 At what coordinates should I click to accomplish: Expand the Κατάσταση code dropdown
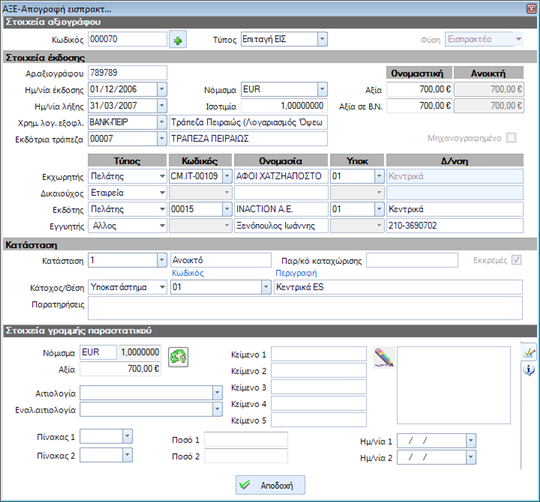(x=162, y=260)
